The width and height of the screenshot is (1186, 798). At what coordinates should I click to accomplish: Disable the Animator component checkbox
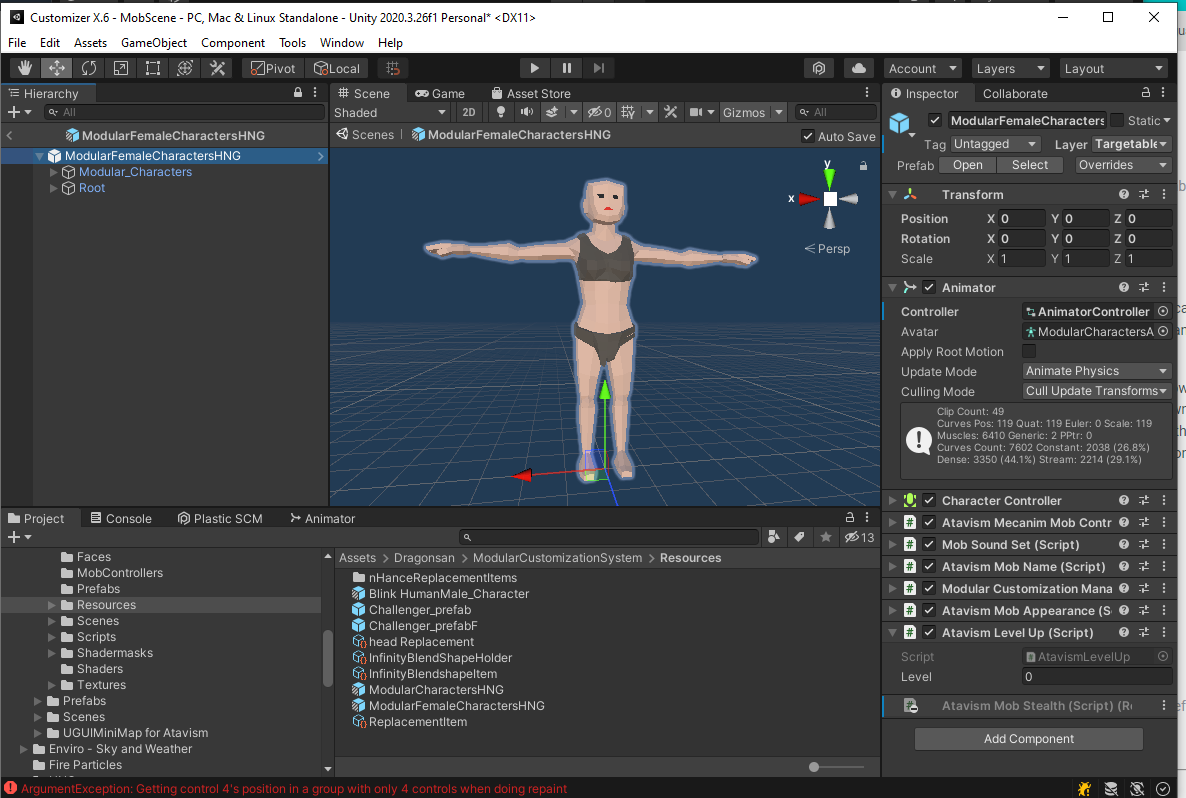929,288
